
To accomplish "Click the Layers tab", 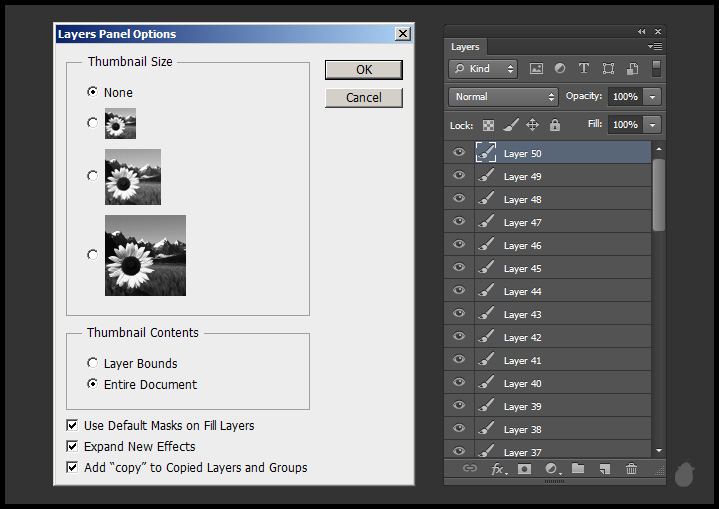I will coord(465,47).
